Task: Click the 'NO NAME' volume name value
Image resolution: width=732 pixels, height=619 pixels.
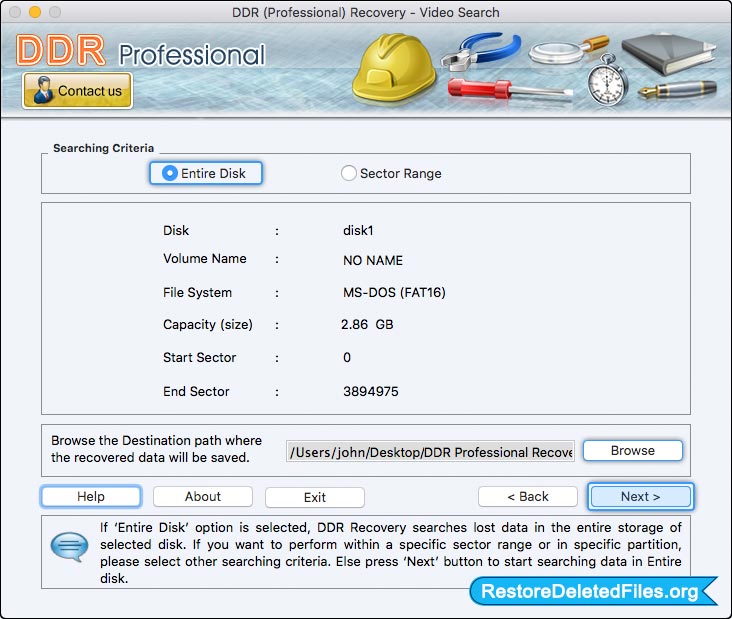Action: click(x=373, y=260)
